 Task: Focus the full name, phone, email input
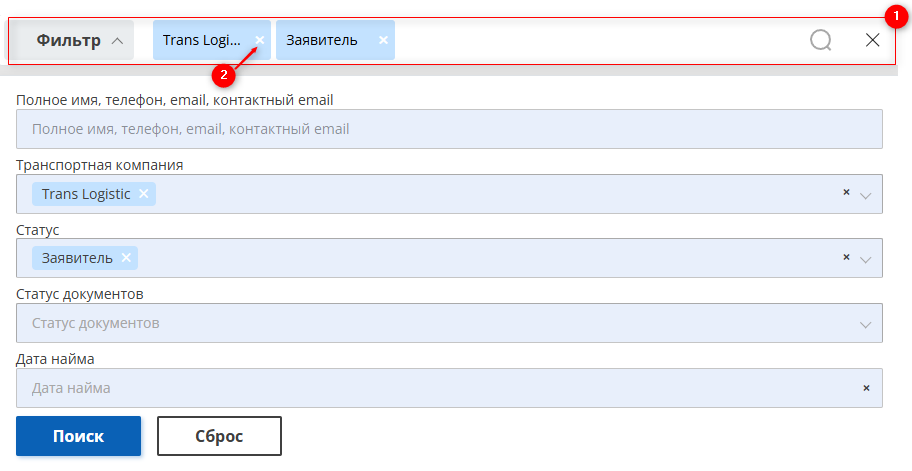[449, 129]
